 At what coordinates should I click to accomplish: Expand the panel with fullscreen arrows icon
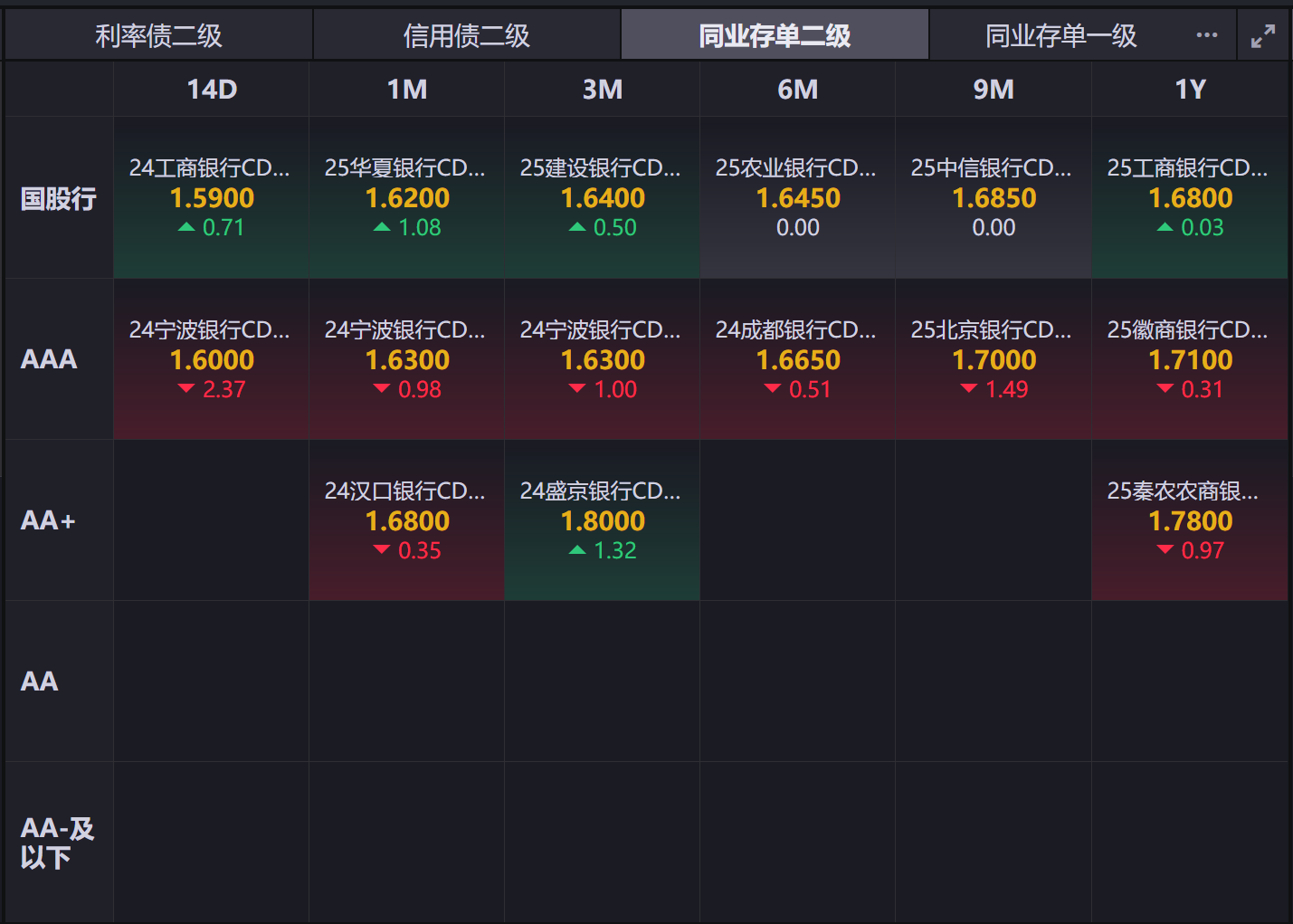tap(1262, 36)
